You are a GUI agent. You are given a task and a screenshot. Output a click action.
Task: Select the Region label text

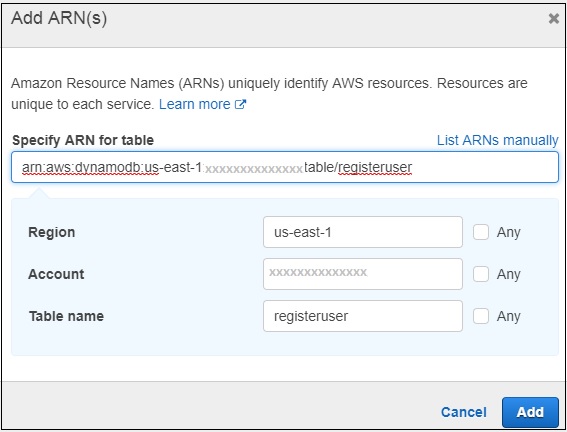52,232
